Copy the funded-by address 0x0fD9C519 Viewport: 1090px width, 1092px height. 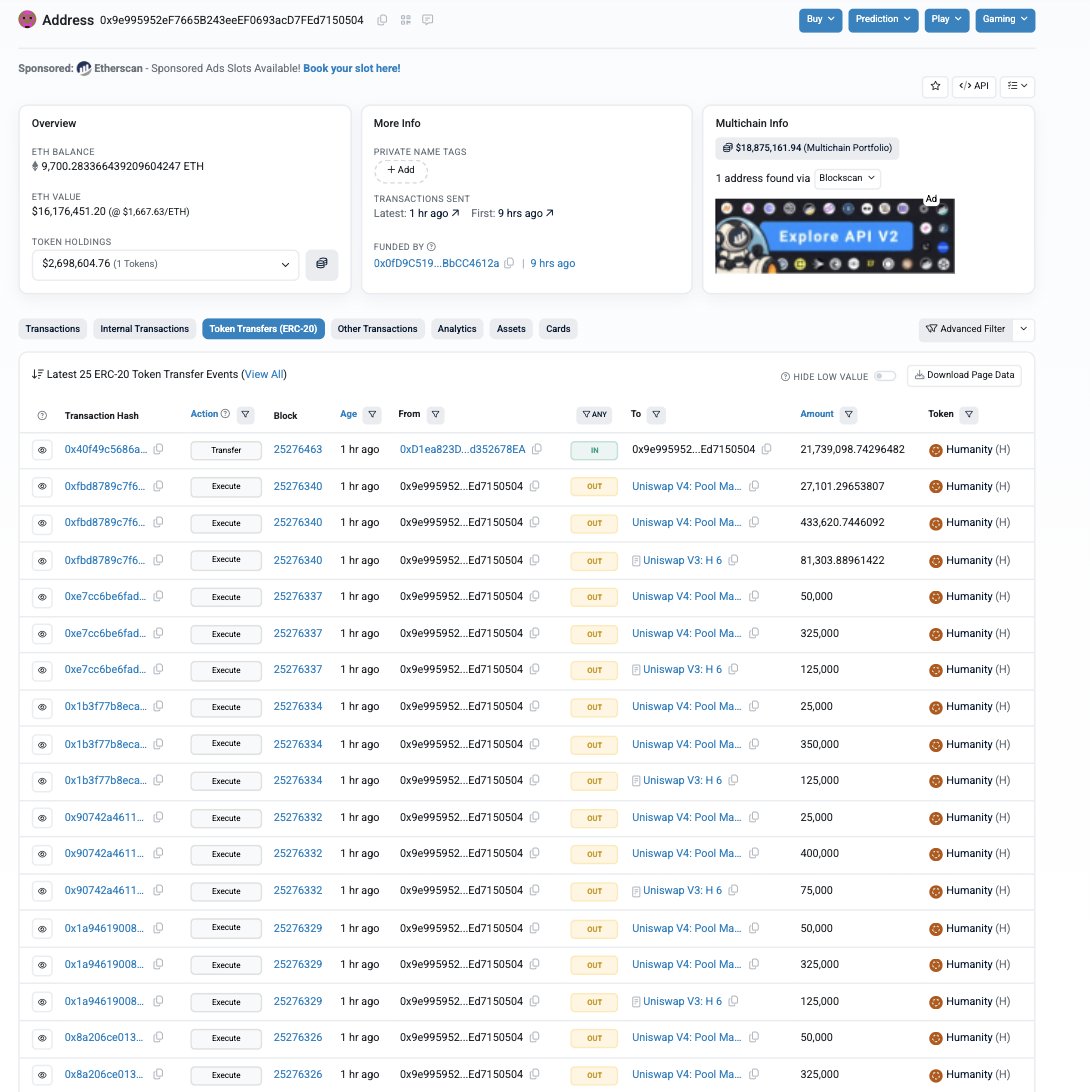(509, 263)
